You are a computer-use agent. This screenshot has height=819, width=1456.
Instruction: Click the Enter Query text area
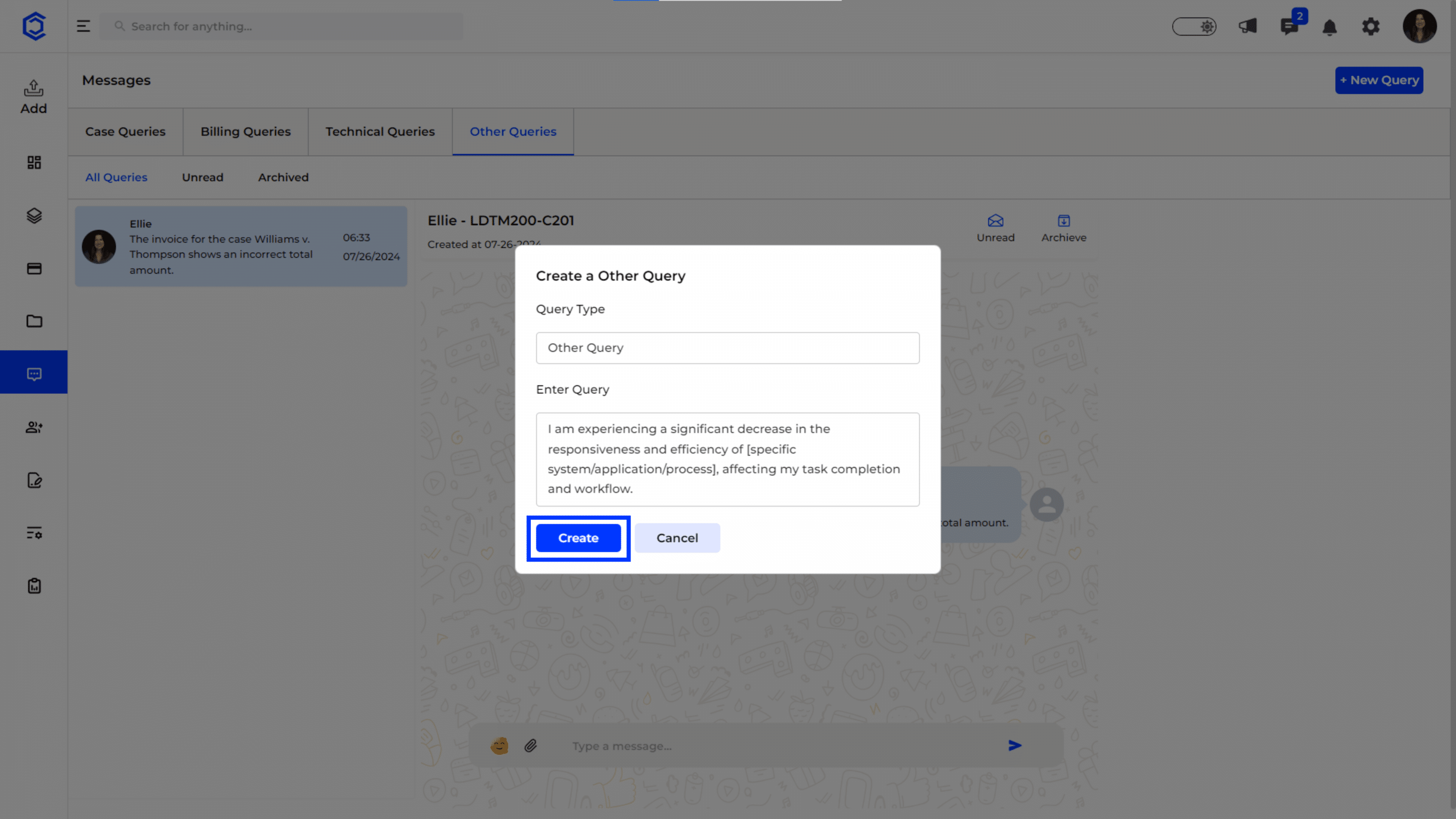tap(727, 460)
